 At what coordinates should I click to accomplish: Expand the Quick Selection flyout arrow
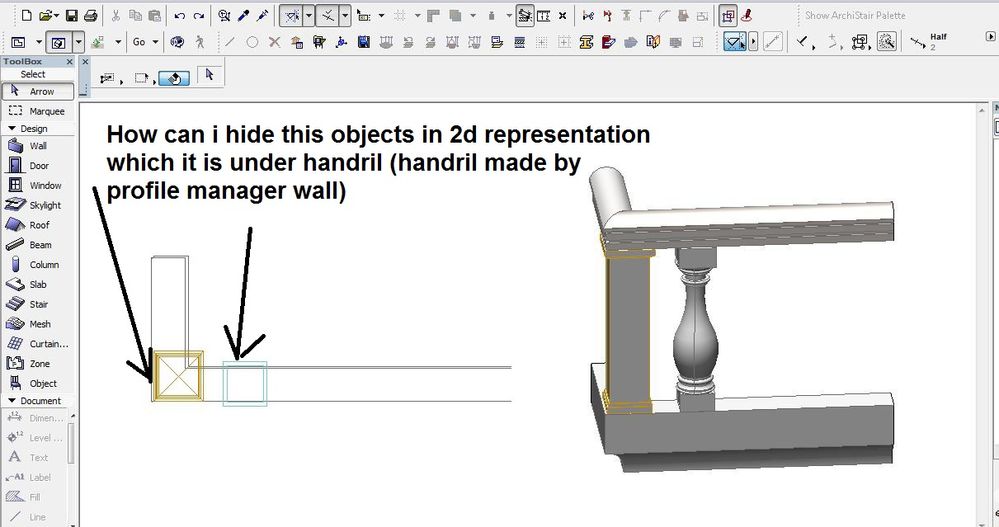coord(753,42)
